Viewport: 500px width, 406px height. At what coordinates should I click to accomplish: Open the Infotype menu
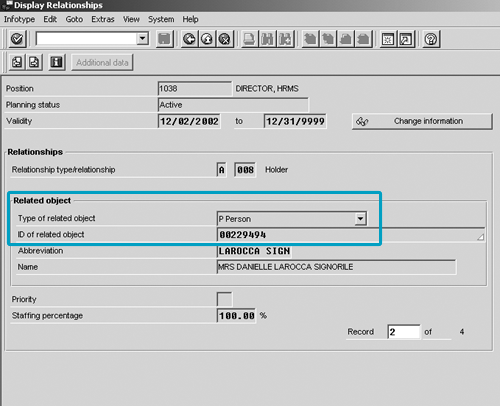pos(19,19)
